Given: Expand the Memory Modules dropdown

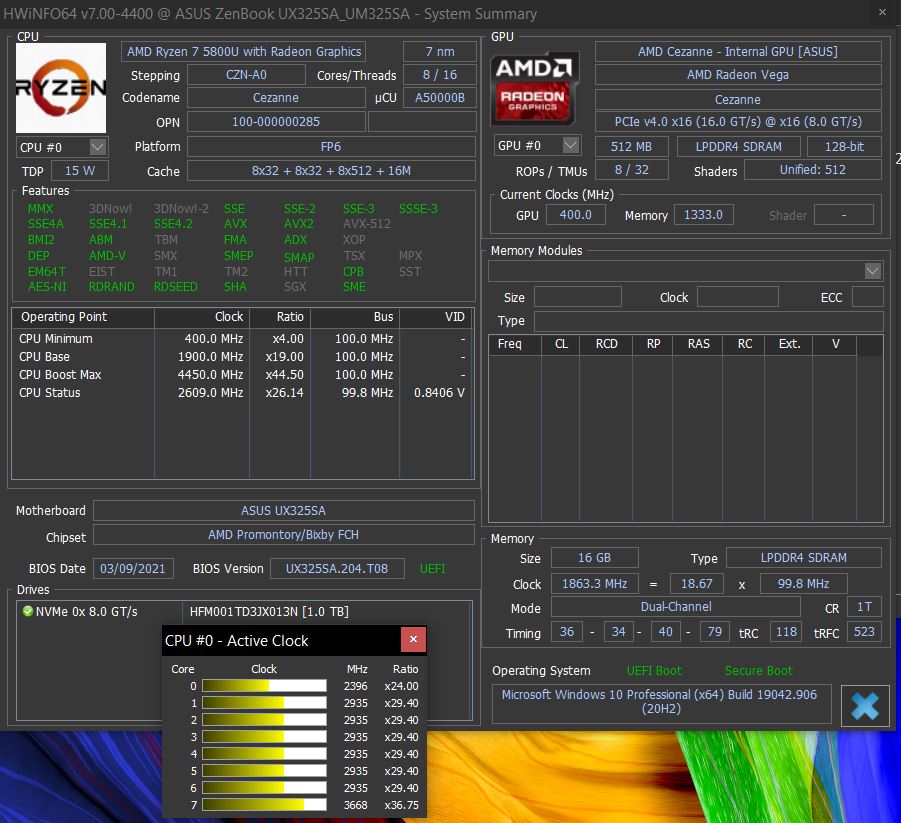Looking at the screenshot, I should tap(873, 271).
